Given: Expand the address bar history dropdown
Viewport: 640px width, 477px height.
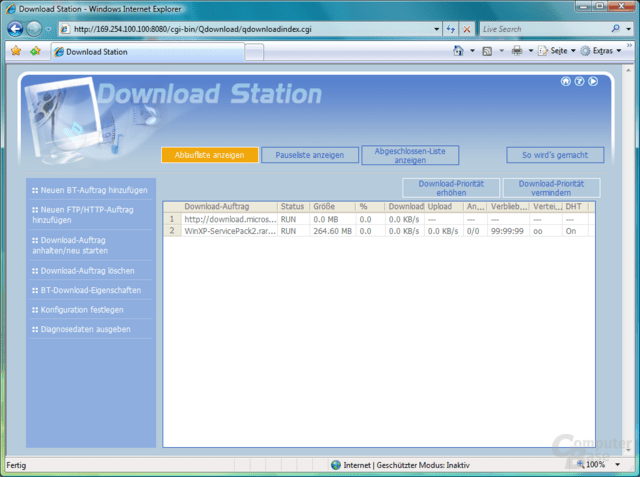Looking at the screenshot, I should pos(436,29).
